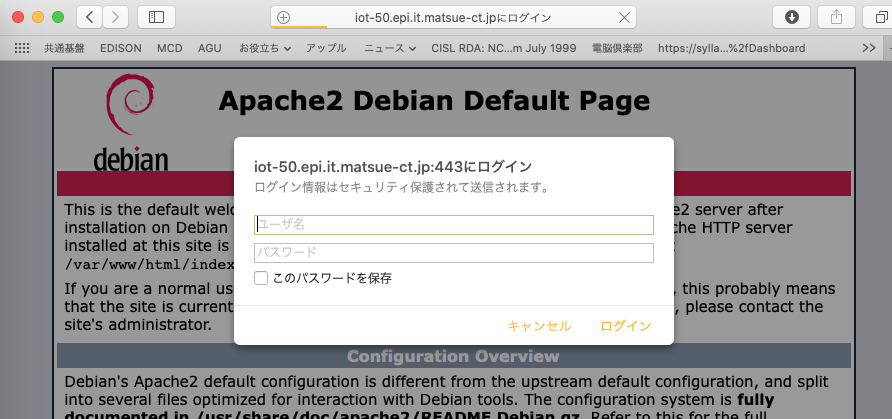Click the Safari back navigation arrow
Screen dimensions: 892x419
(90, 17)
